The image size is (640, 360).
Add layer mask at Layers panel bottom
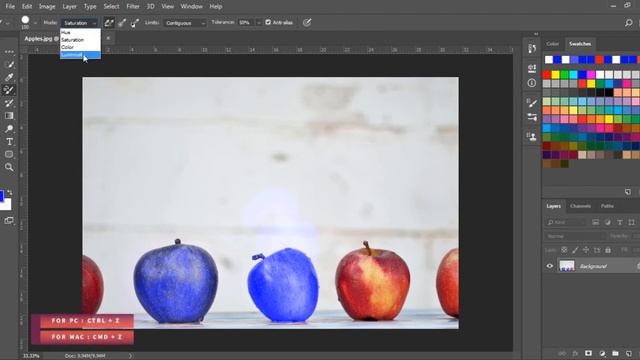(x=588, y=353)
